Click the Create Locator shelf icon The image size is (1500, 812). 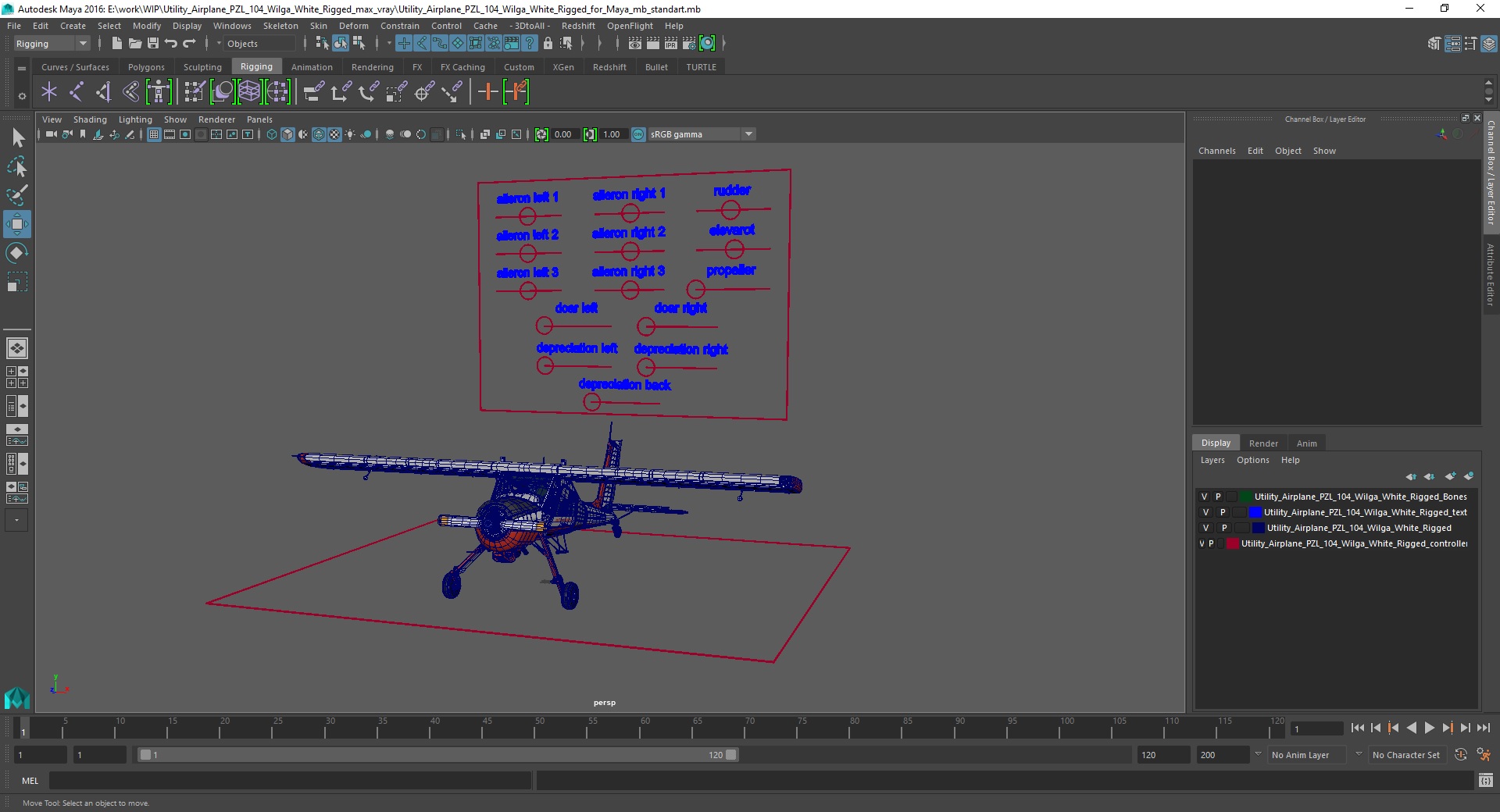pos(49,92)
